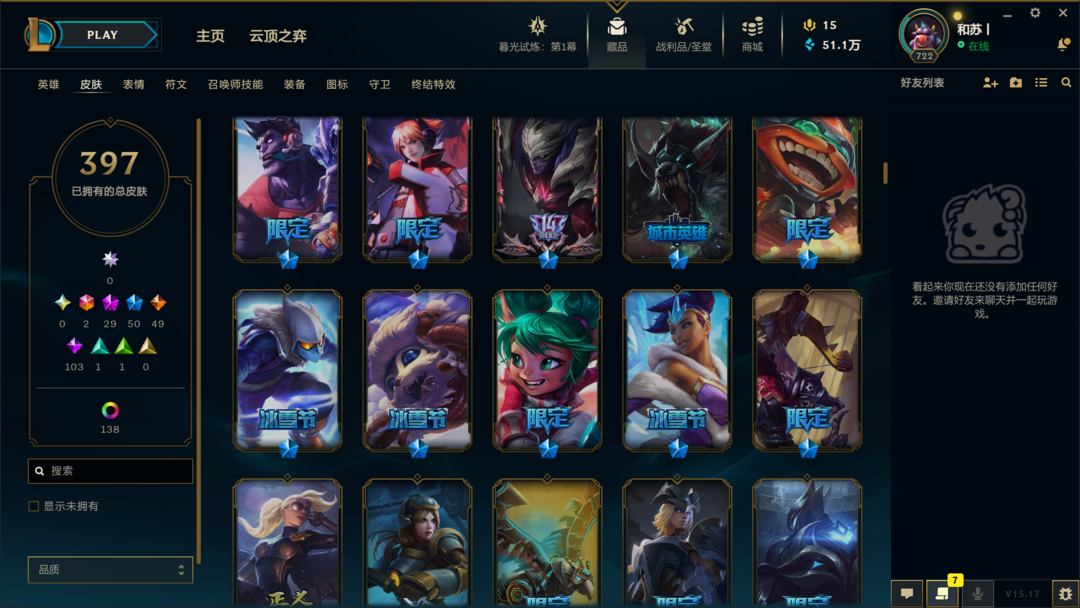1080x608 pixels.
Task: Click the PLAY button
Action: coord(103,35)
